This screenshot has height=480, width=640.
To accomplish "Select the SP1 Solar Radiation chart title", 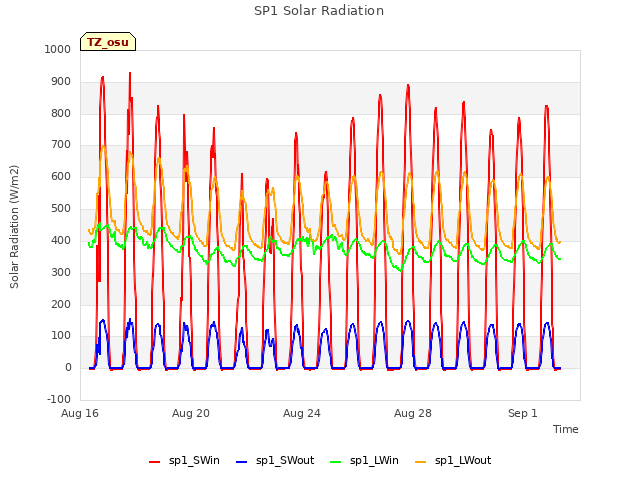I will tap(319, 11).
